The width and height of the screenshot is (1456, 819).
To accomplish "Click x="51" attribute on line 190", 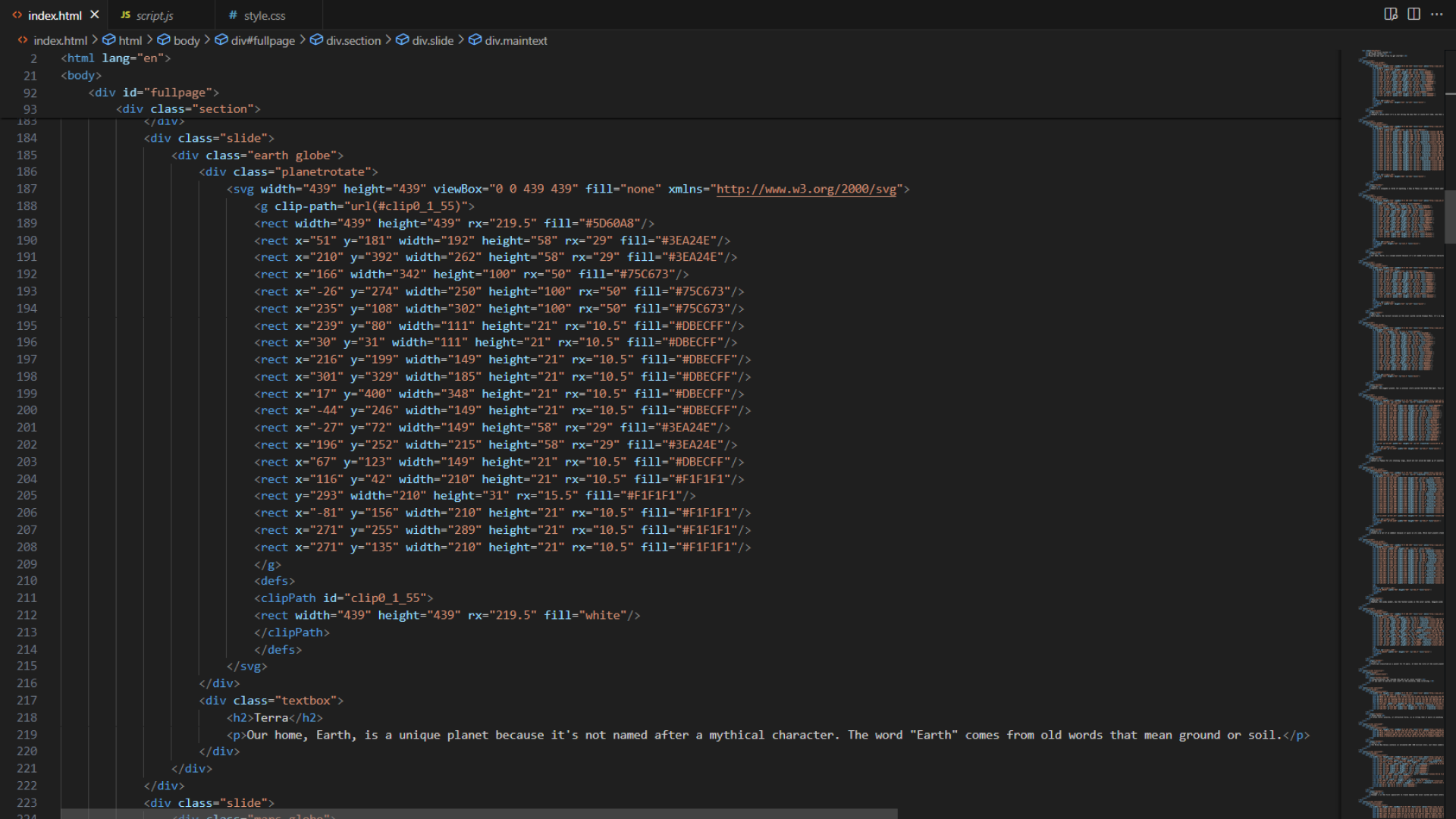I will [x=315, y=240].
